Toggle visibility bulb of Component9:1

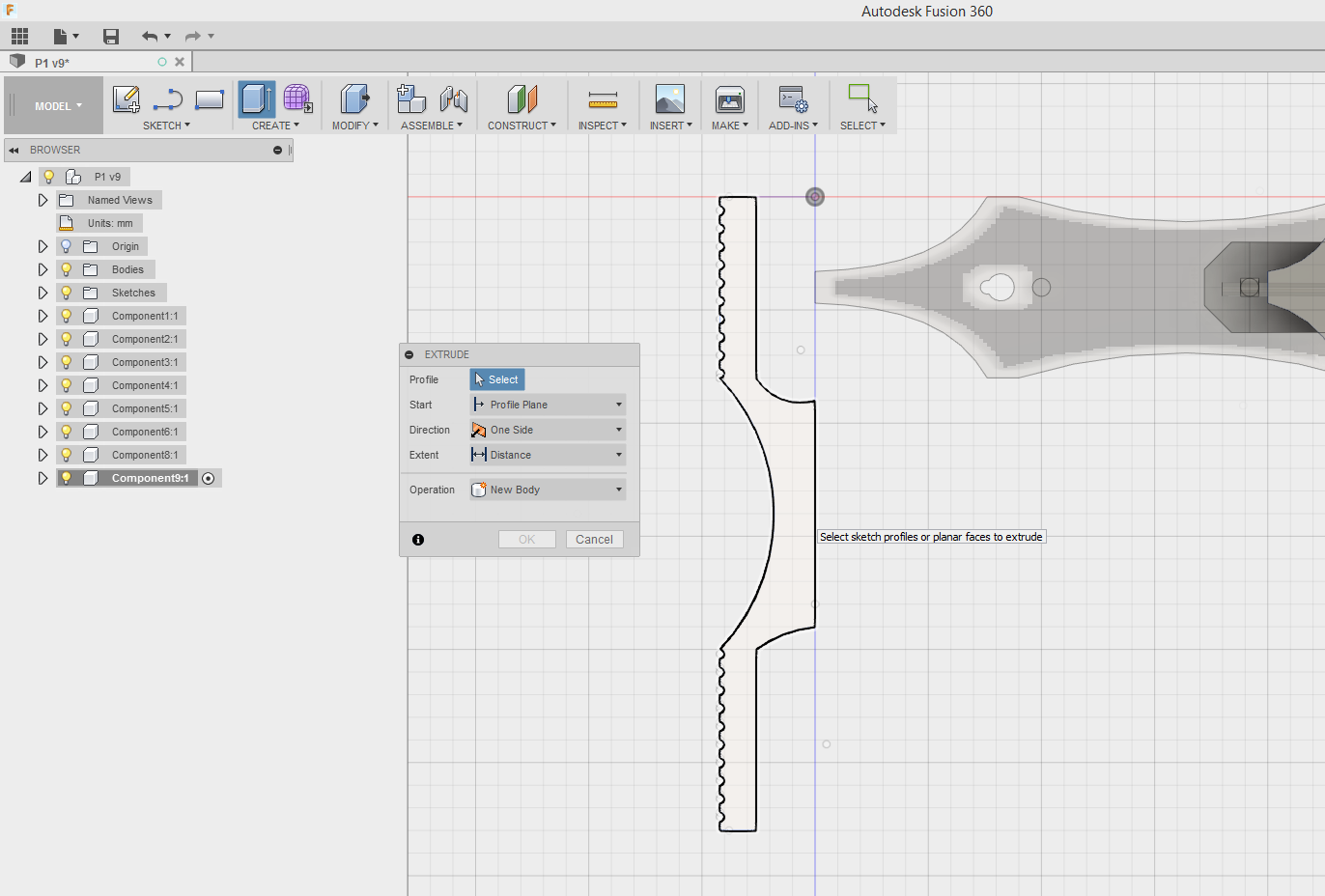[x=66, y=478]
